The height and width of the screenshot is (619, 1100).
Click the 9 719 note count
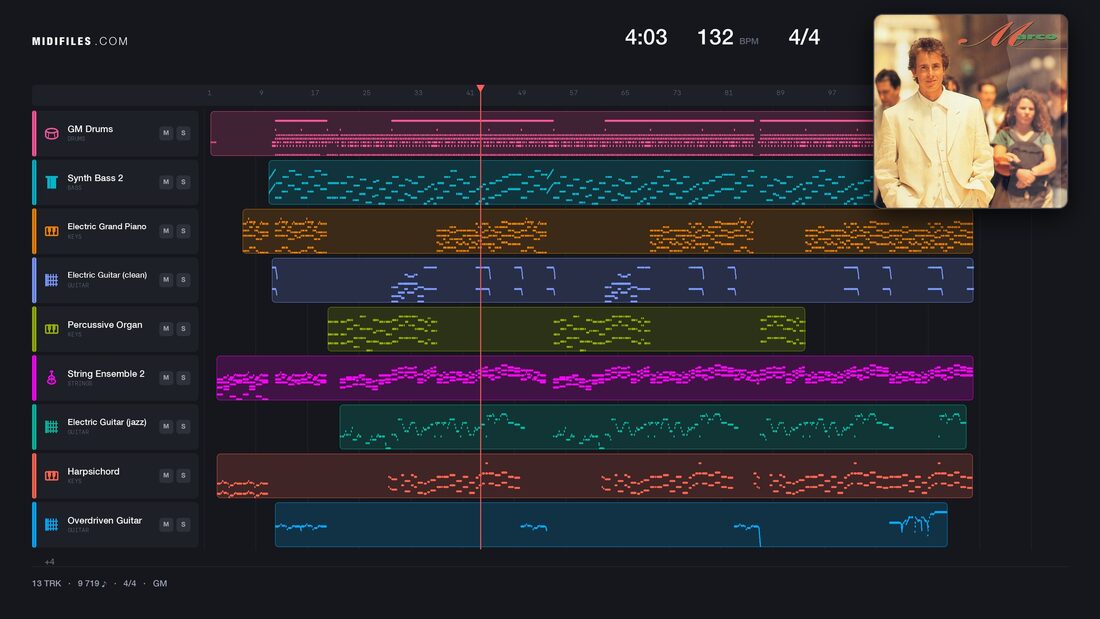pyautogui.click(x=92, y=583)
